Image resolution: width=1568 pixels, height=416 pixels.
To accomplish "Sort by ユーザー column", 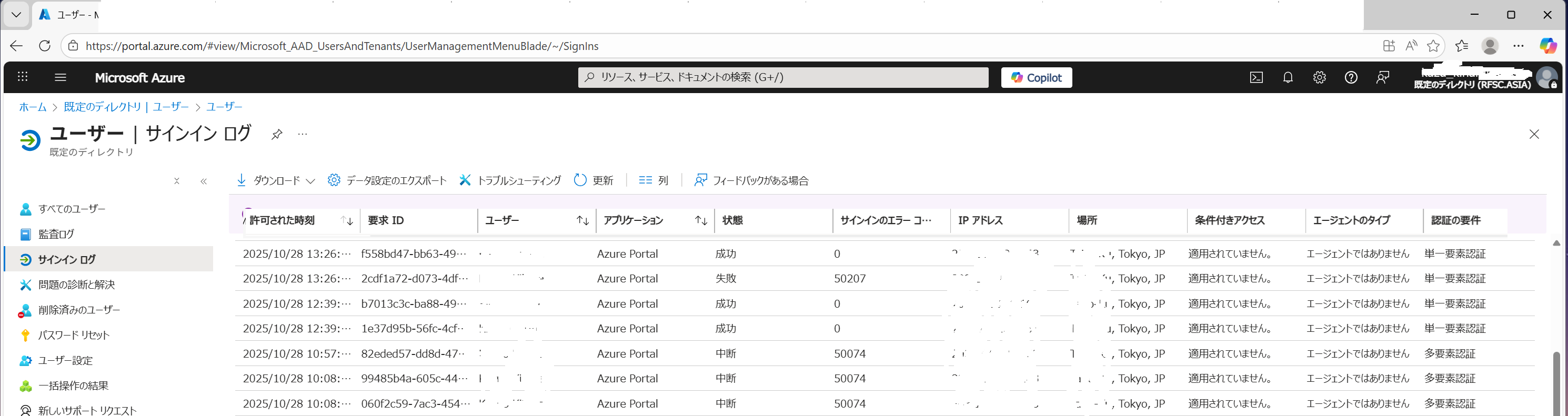I will coord(582,221).
